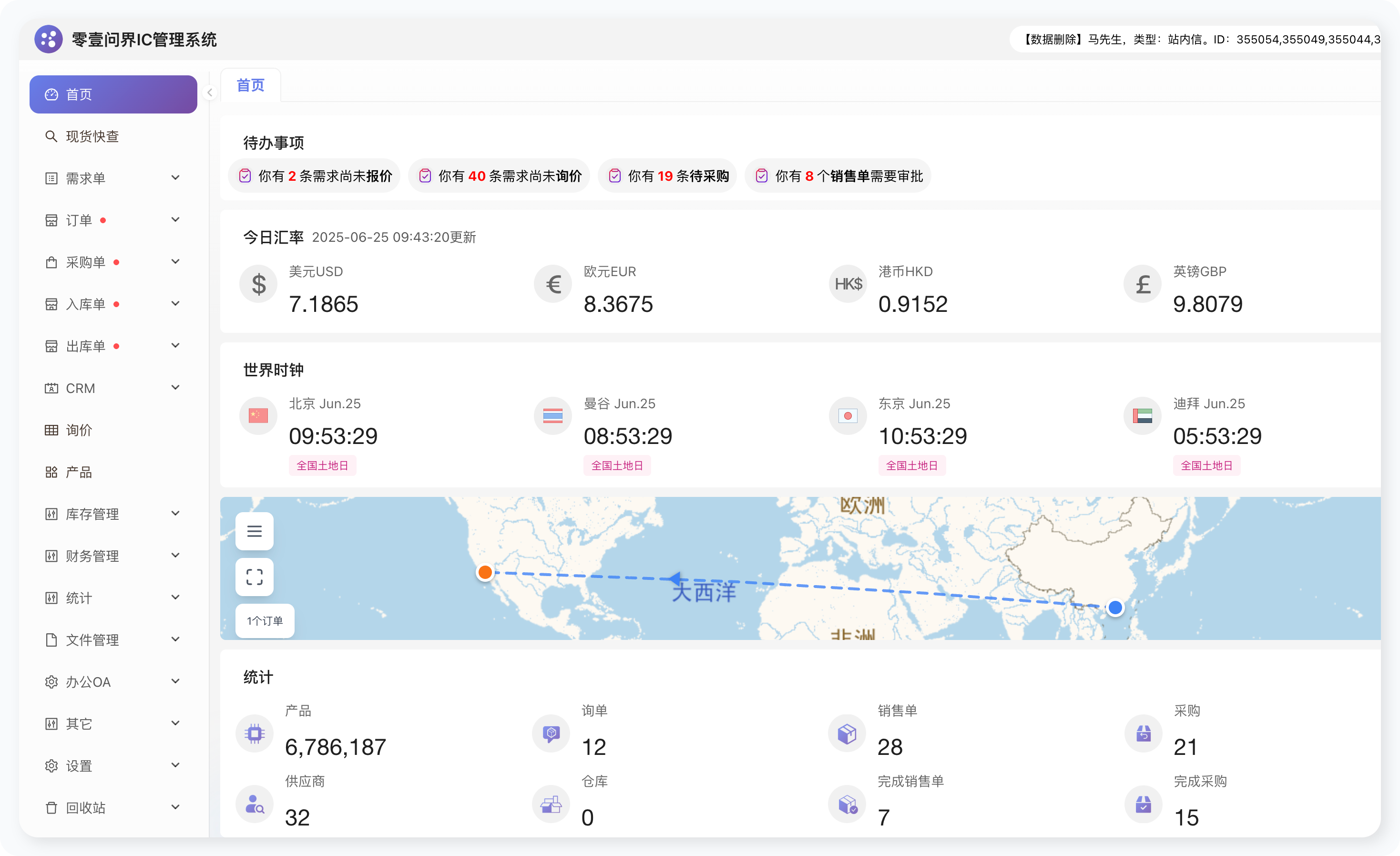Image resolution: width=1400 pixels, height=856 pixels.
Task: Open the 40 条需求尚未询价 todo
Action: pyautogui.click(x=499, y=175)
